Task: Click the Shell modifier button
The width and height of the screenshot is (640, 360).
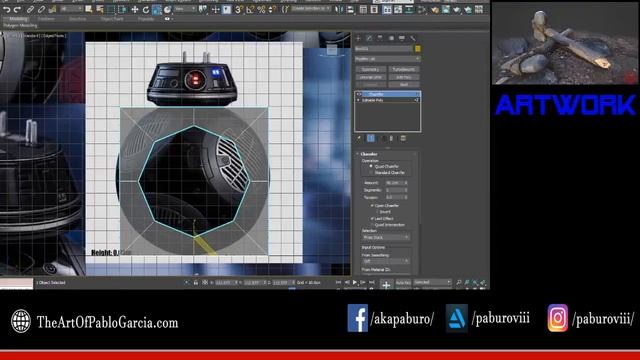Action: 404,84
